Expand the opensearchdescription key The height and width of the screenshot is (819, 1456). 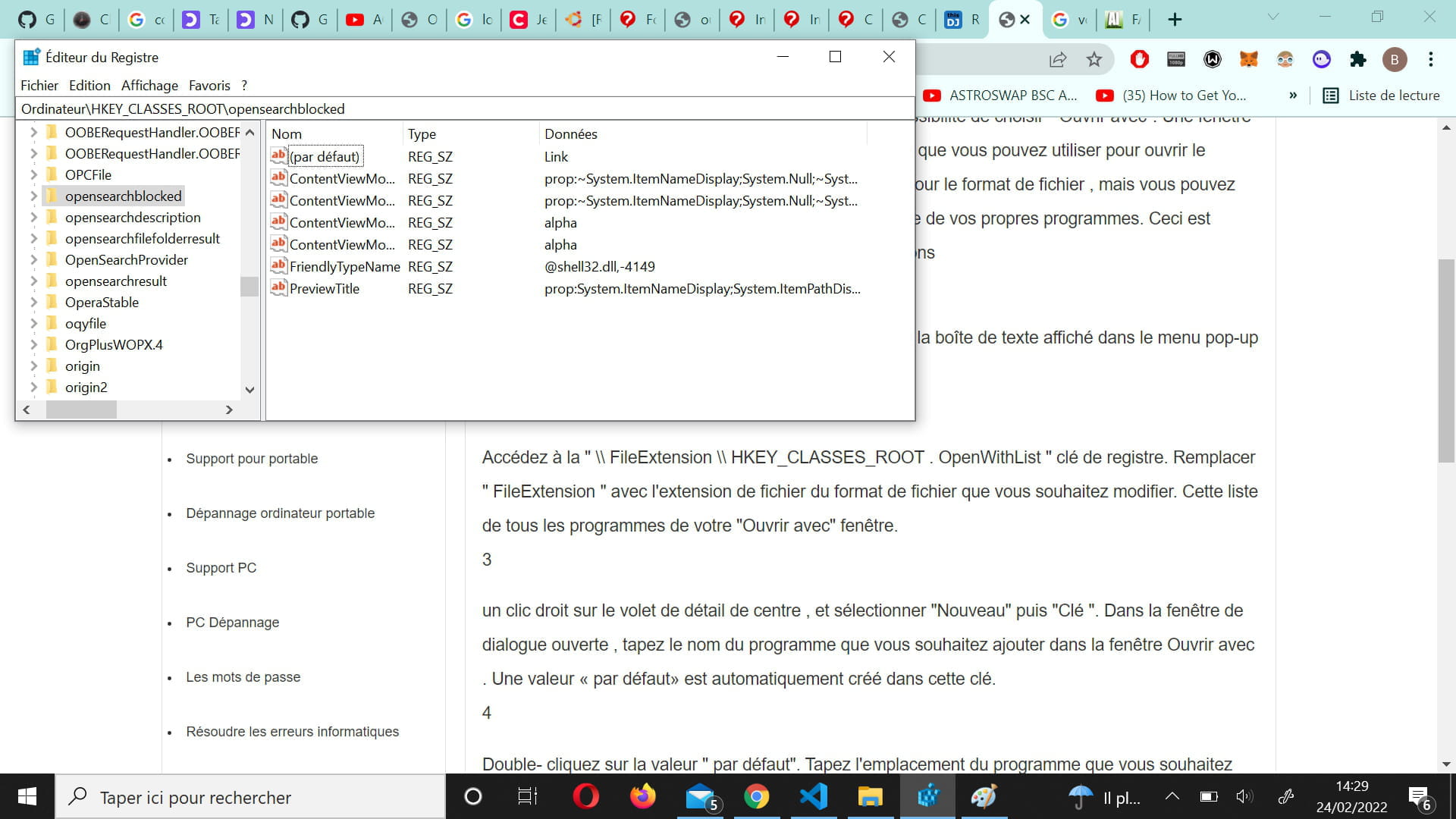33,217
